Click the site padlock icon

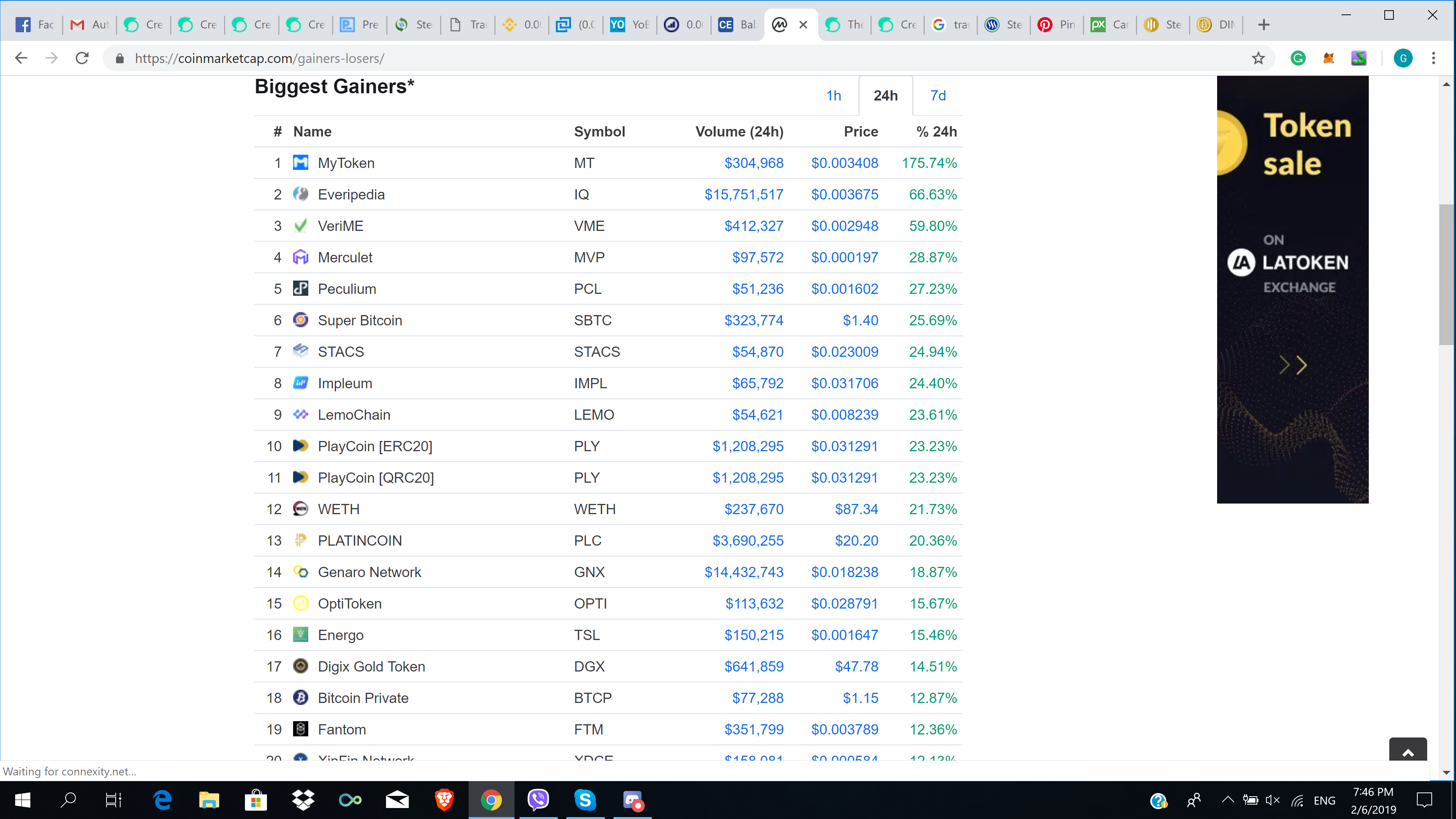pyautogui.click(x=120, y=58)
